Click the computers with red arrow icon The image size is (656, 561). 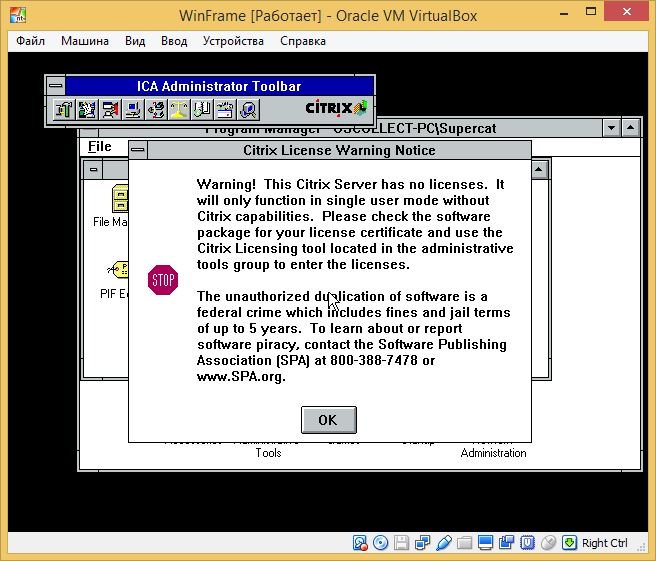pos(110,110)
